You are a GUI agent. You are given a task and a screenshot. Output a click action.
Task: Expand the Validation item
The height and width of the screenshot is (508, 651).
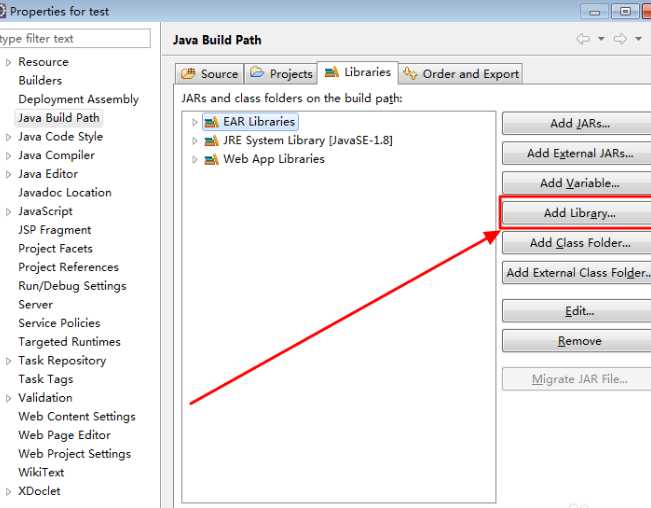tap(8, 398)
